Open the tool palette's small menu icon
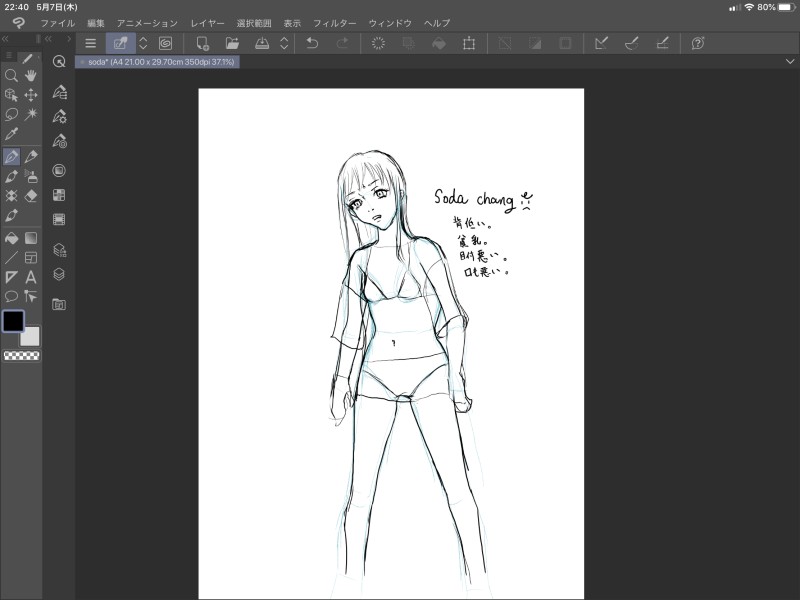800x600 pixels. pyautogui.click(x=9, y=56)
